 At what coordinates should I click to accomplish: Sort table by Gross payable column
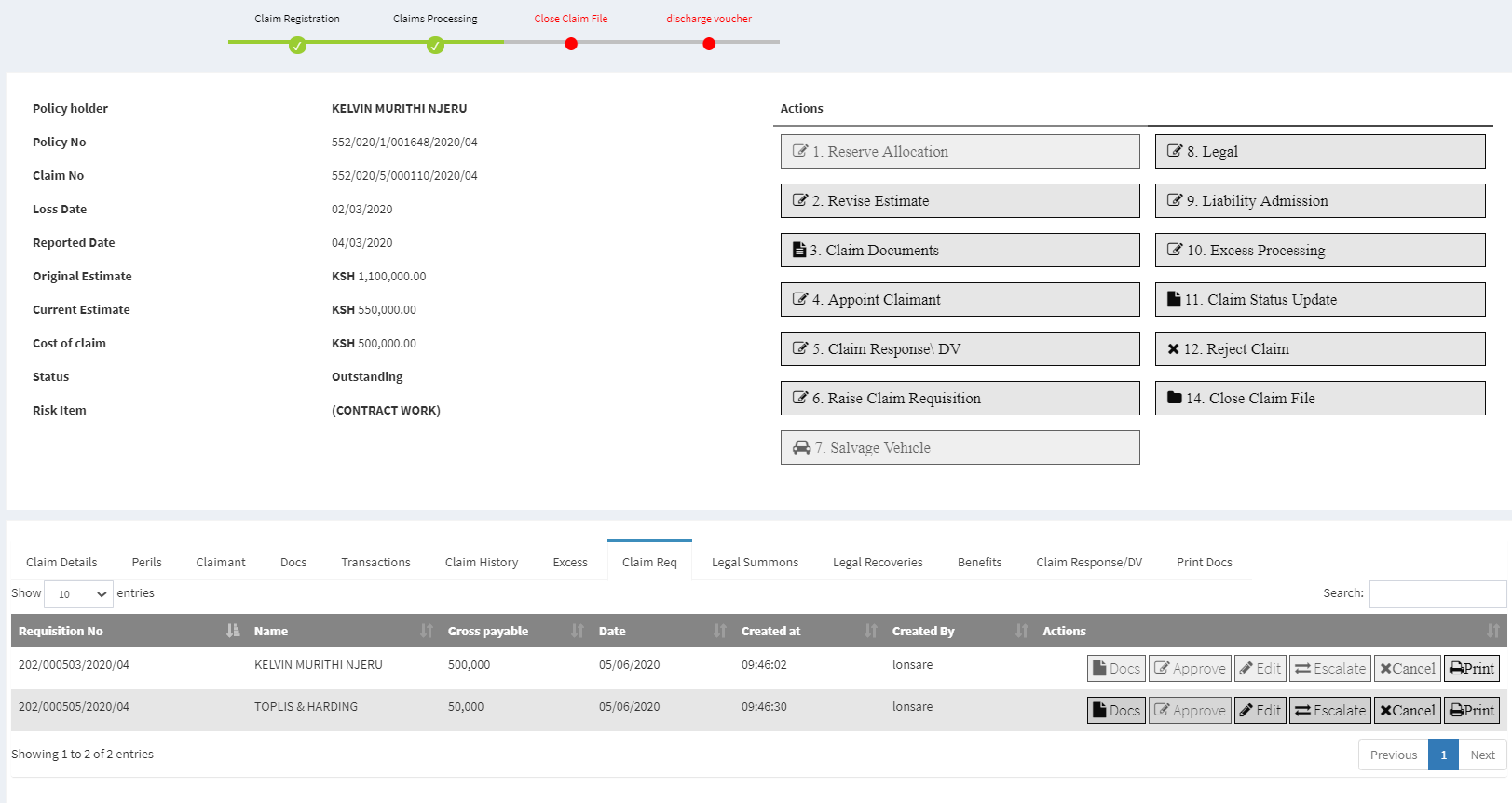click(514, 631)
